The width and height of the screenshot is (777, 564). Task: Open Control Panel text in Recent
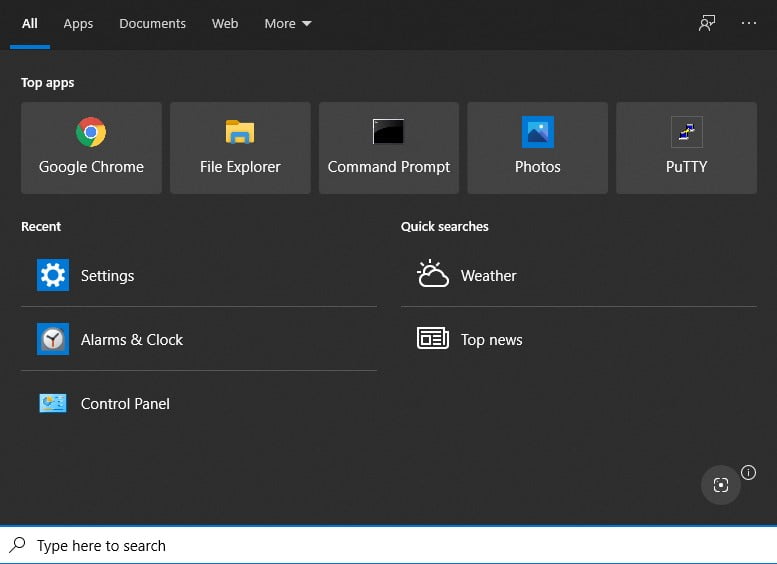tap(125, 403)
